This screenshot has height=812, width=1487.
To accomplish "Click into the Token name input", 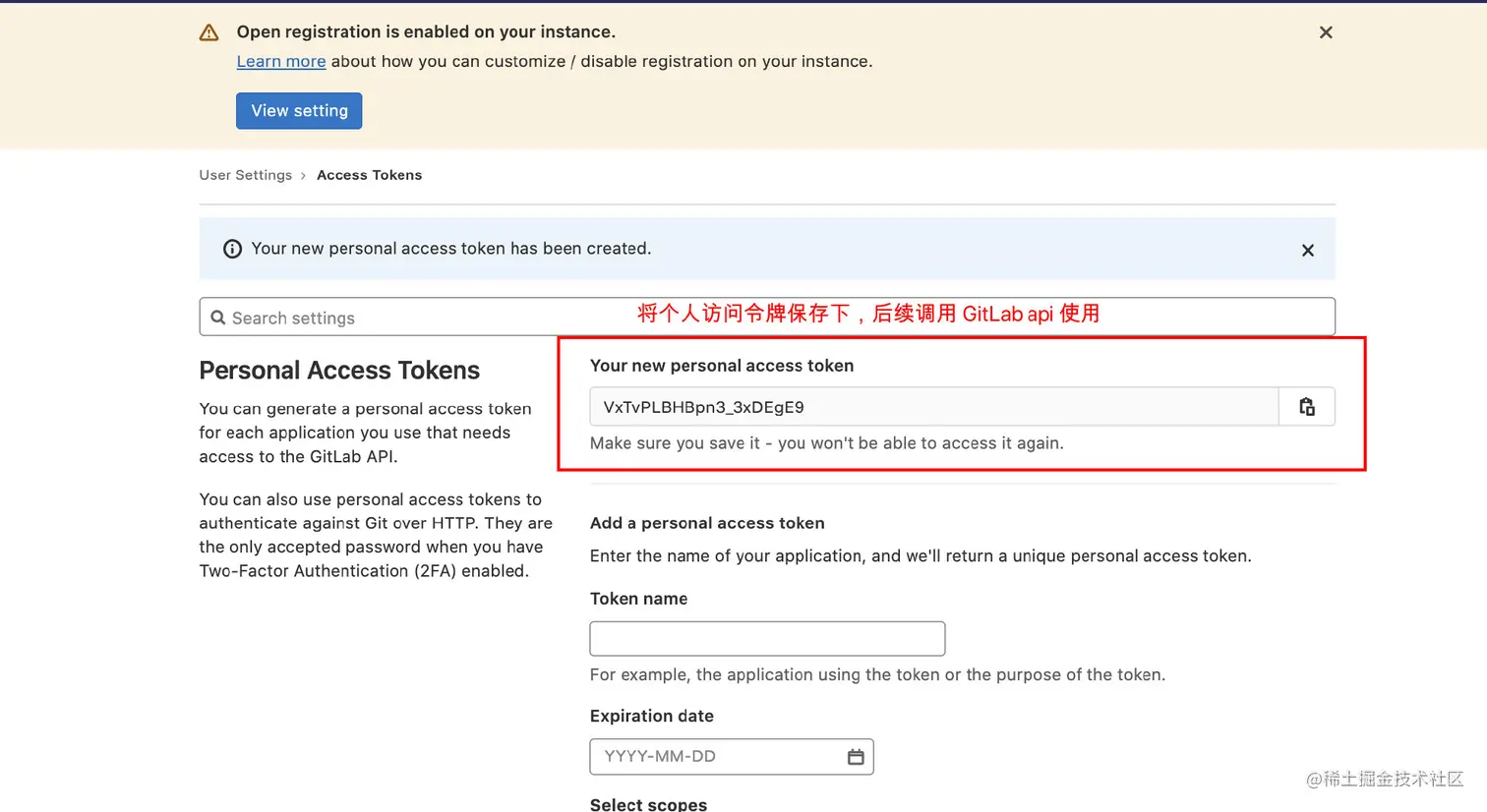I will pyautogui.click(x=767, y=639).
